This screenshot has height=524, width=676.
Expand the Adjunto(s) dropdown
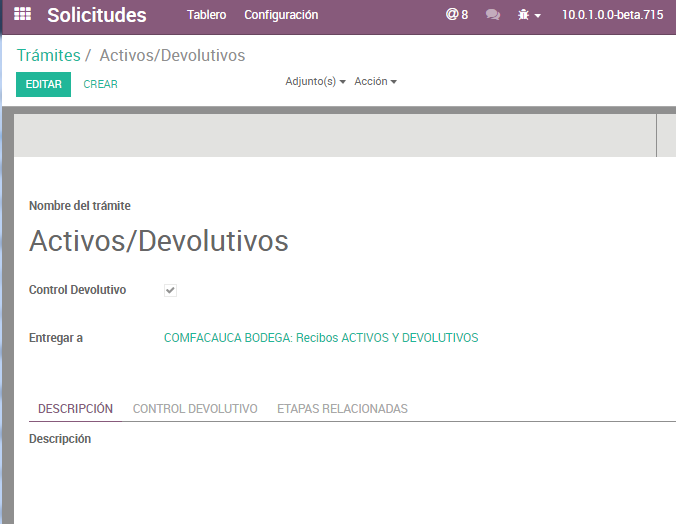coord(315,81)
